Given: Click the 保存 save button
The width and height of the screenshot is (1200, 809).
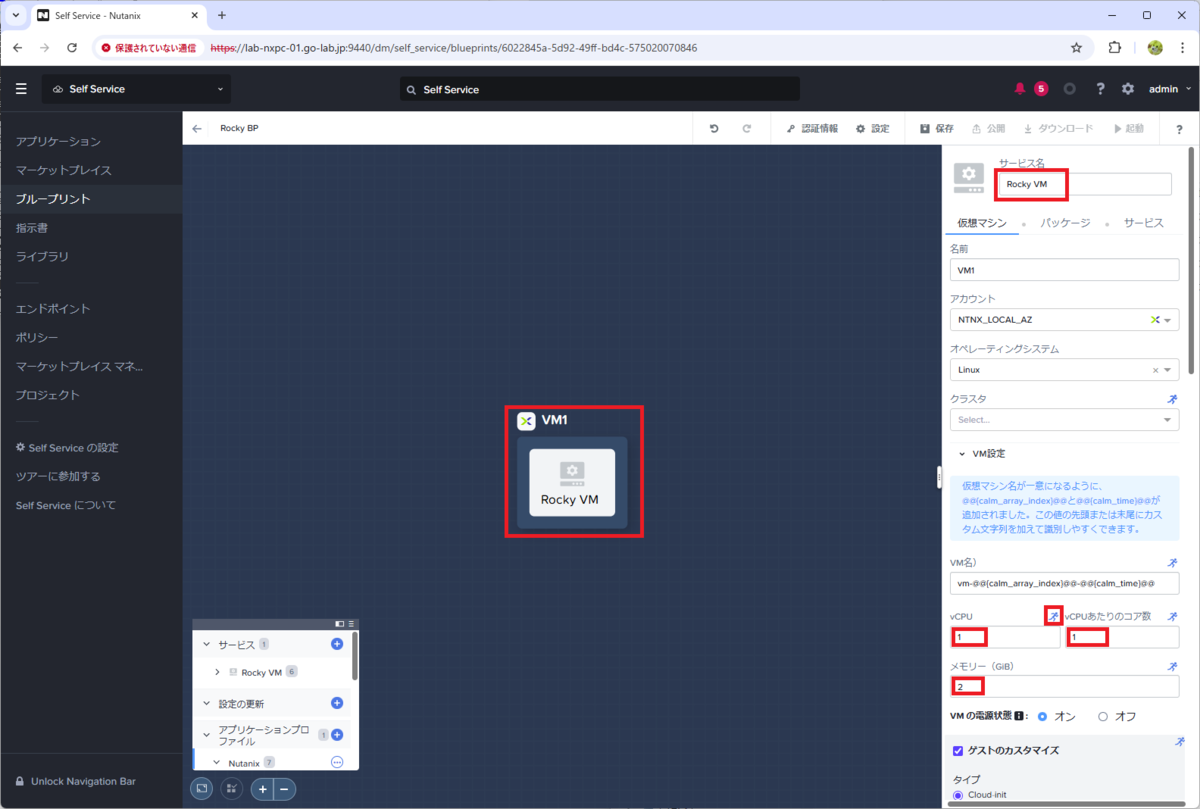Looking at the screenshot, I should tap(937, 128).
